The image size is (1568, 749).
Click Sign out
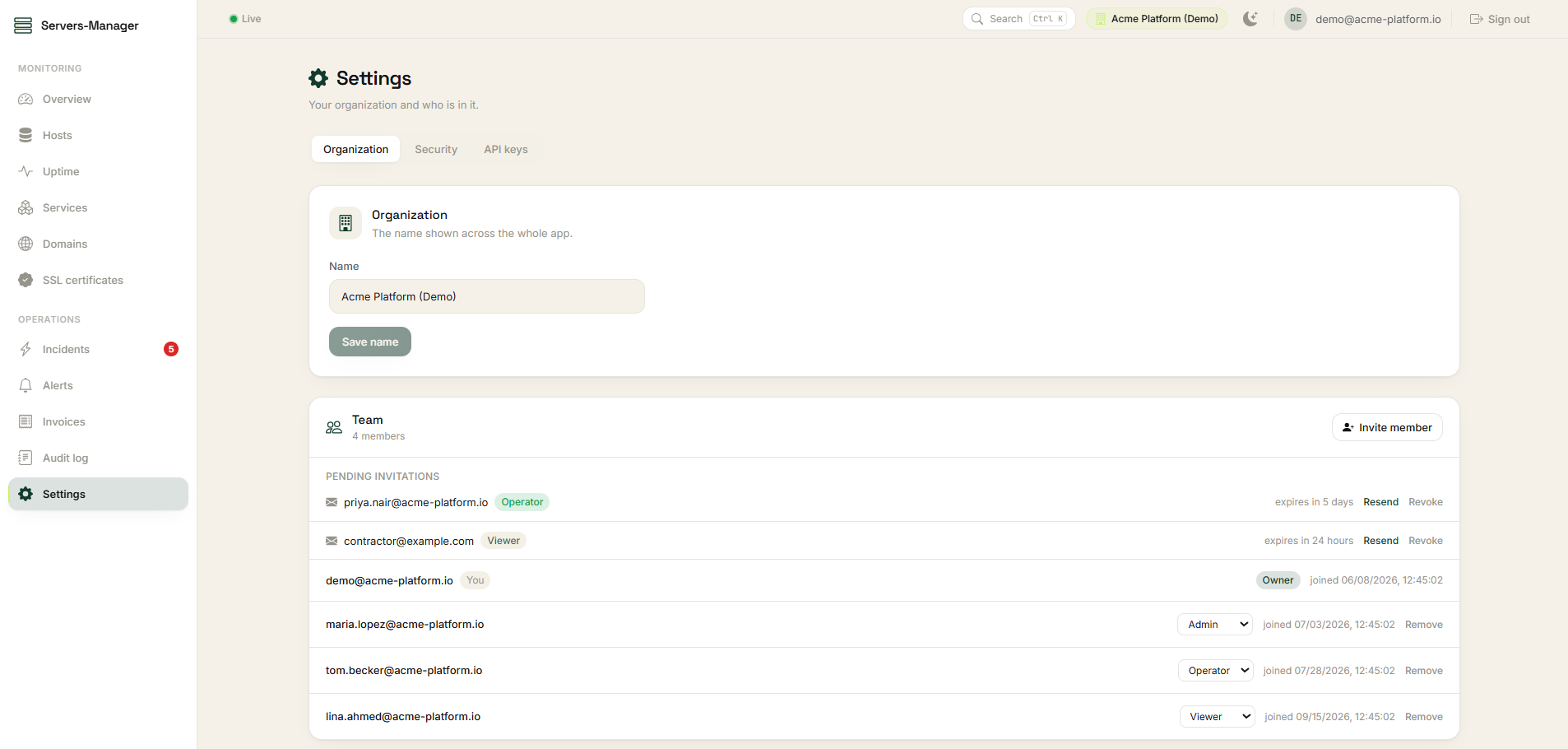(1500, 19)
